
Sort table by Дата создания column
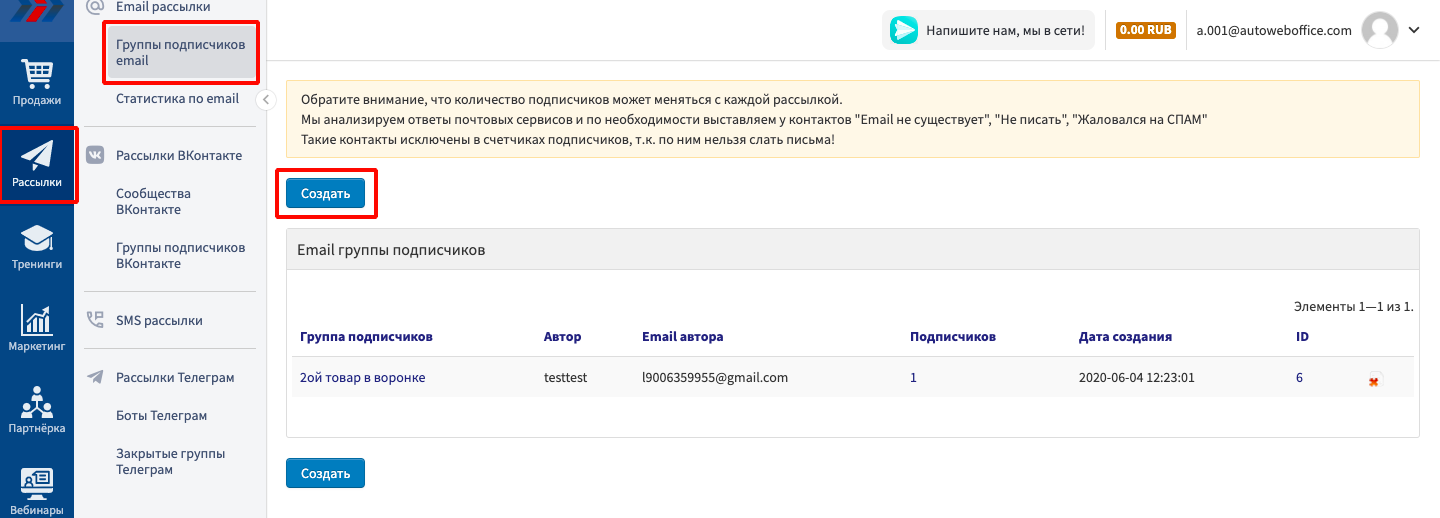[1125, 337]
